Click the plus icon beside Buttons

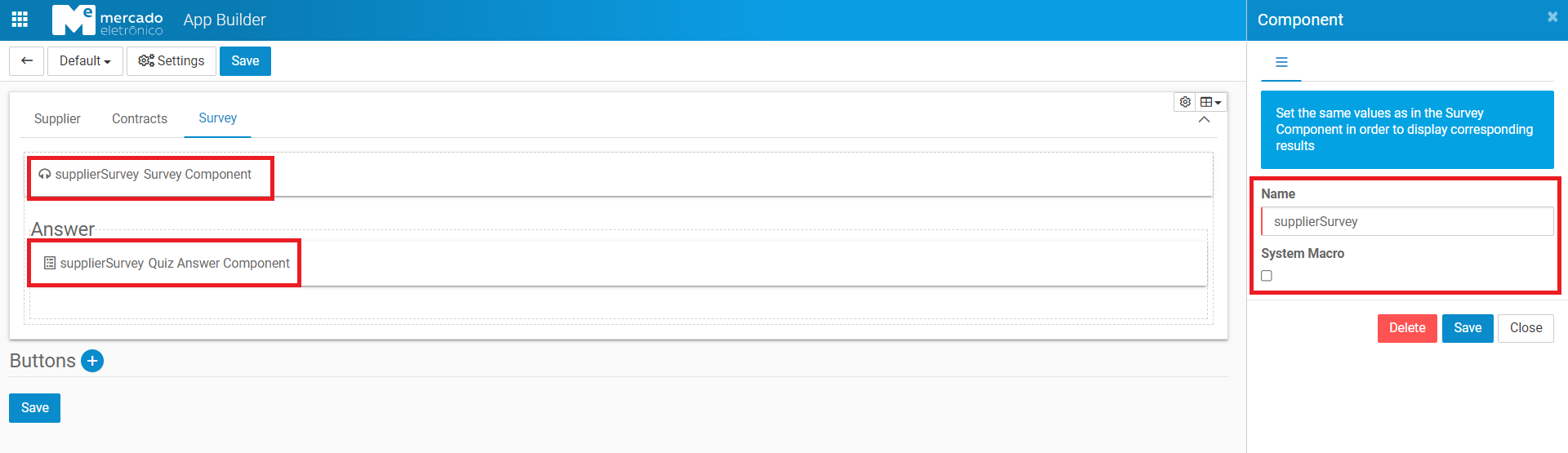coord(92,361)
